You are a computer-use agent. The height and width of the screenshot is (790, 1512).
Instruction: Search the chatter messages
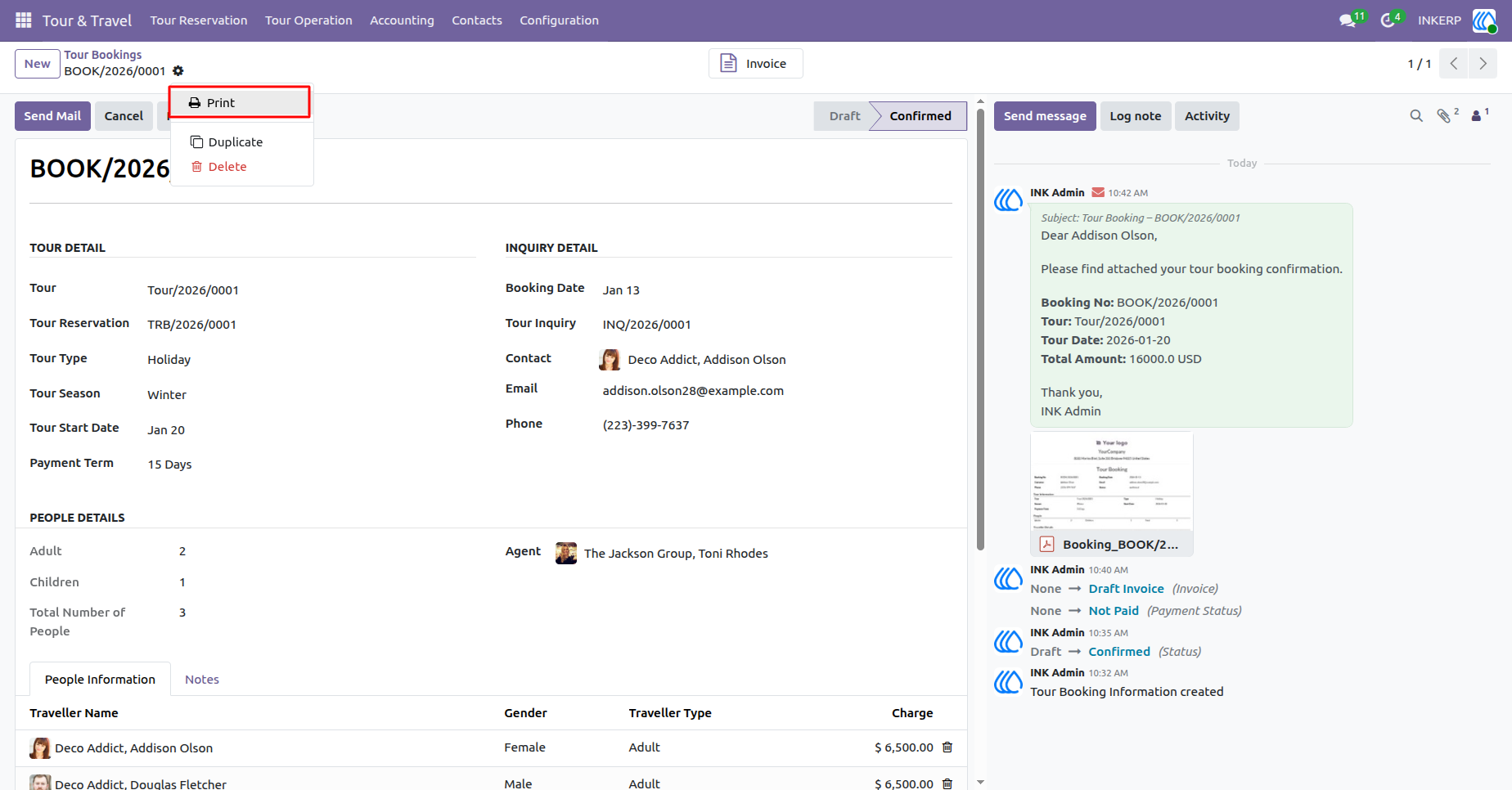tap(1416, 116)
